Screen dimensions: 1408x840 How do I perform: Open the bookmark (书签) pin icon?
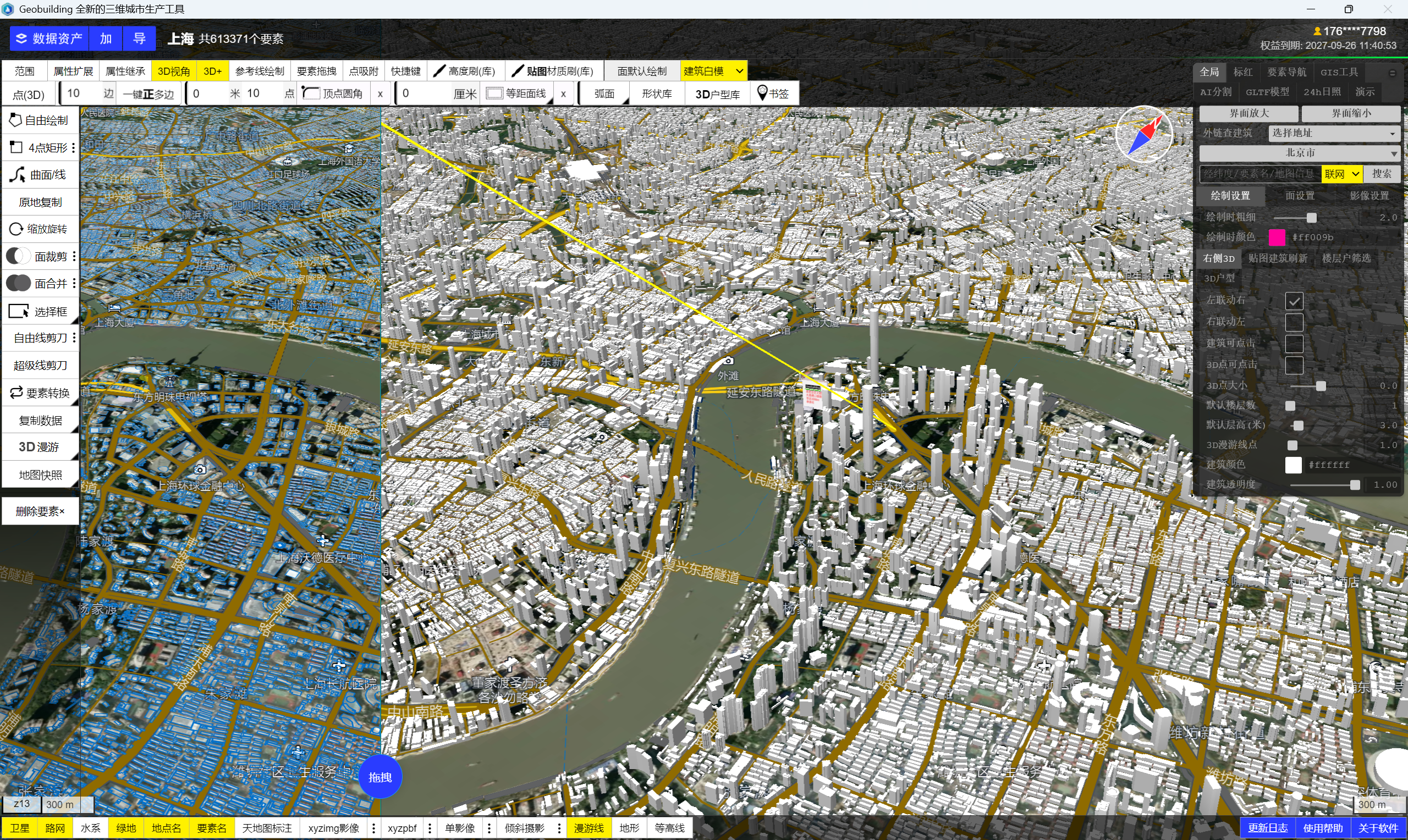[x=762, y=93]
